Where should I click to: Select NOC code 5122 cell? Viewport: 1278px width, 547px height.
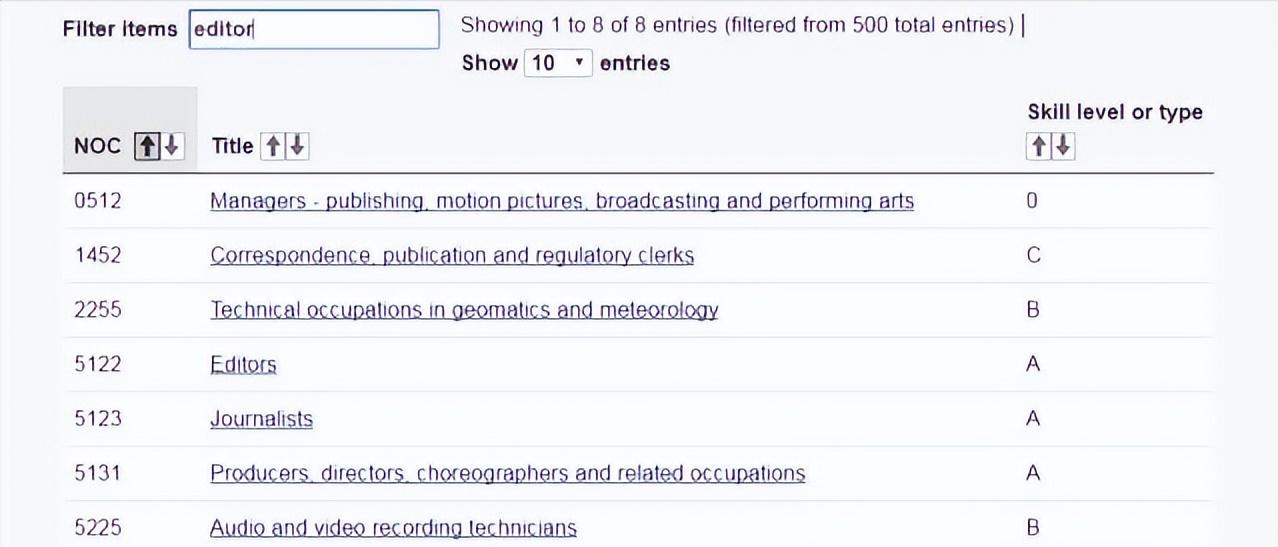(98, 364)
